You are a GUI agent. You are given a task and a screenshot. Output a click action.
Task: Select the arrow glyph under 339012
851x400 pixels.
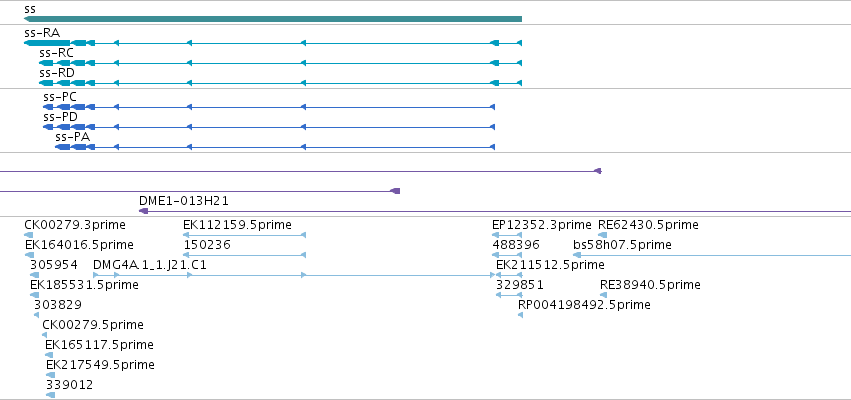[50, 395]
